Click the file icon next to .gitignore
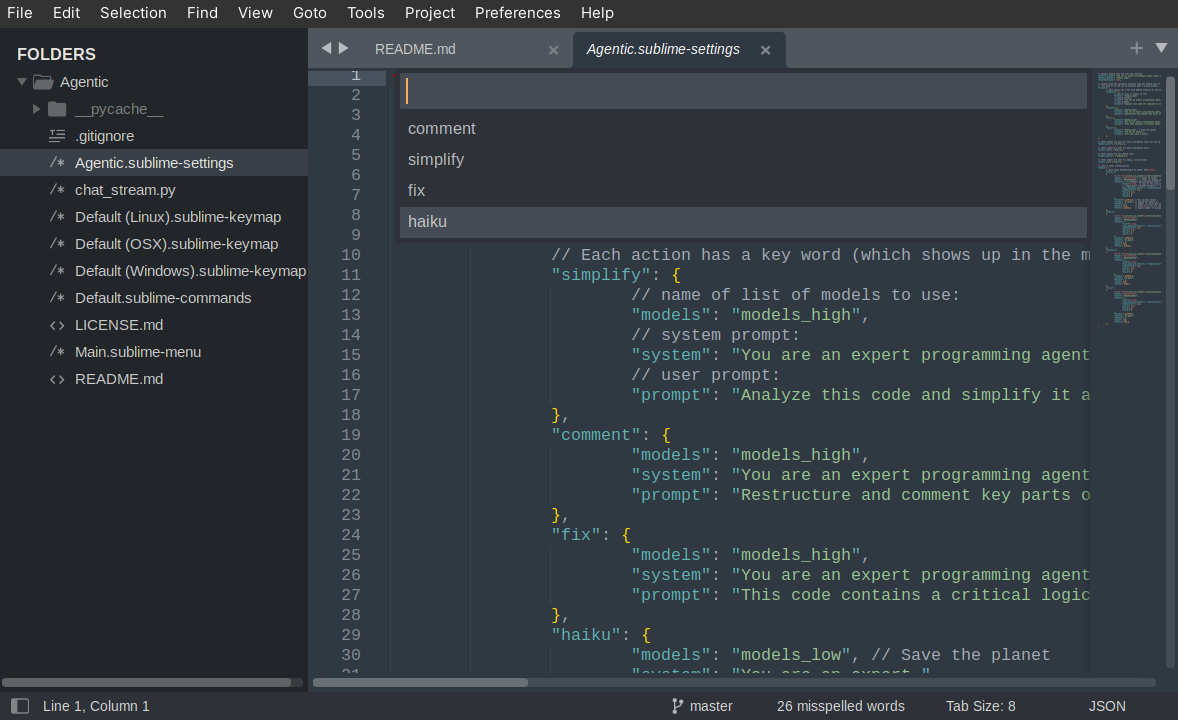Screen dimensions: 1178x720 57,135
